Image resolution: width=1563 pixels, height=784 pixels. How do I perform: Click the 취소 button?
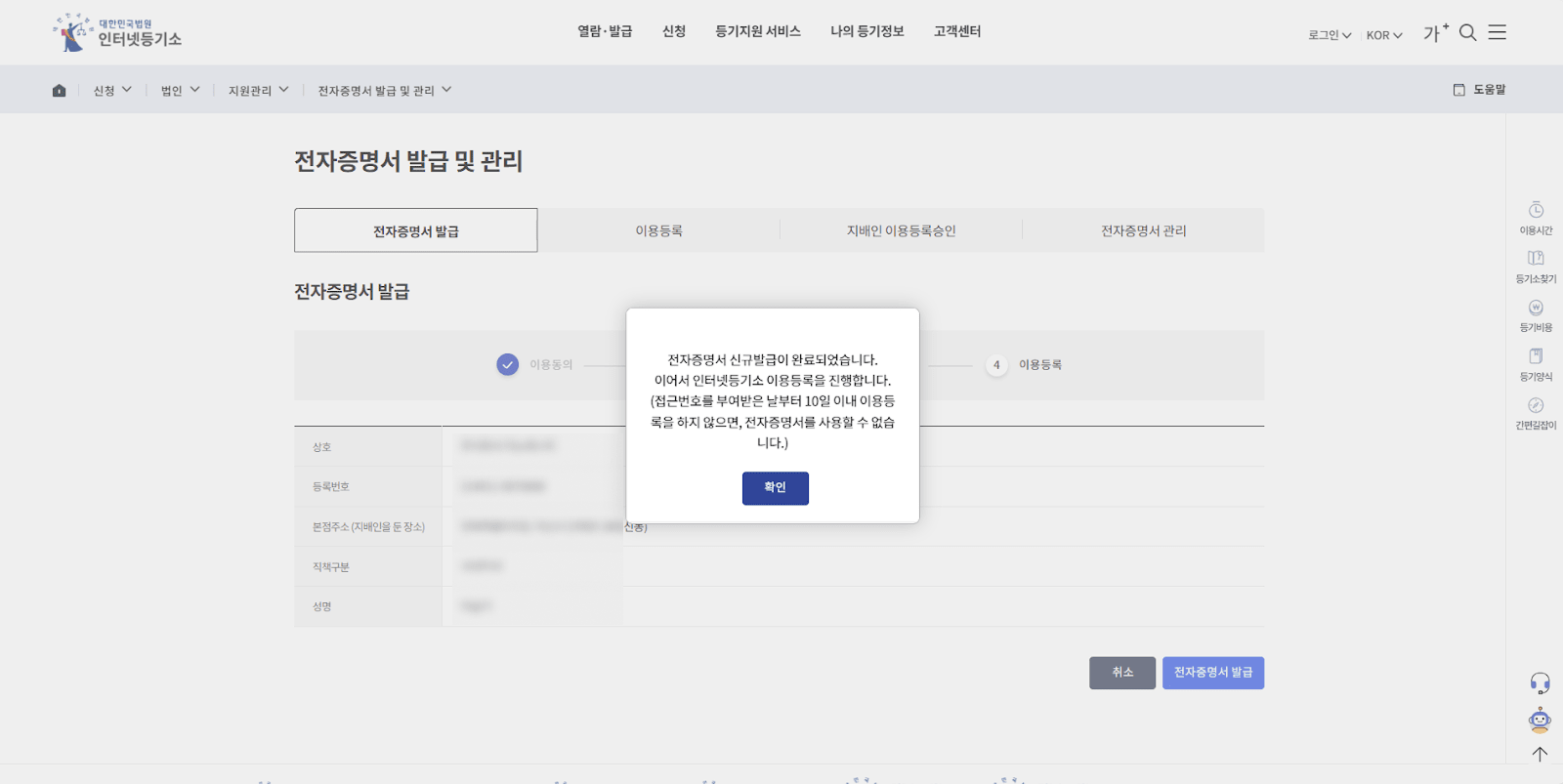pyautogui.click(x=1122, y=673)
